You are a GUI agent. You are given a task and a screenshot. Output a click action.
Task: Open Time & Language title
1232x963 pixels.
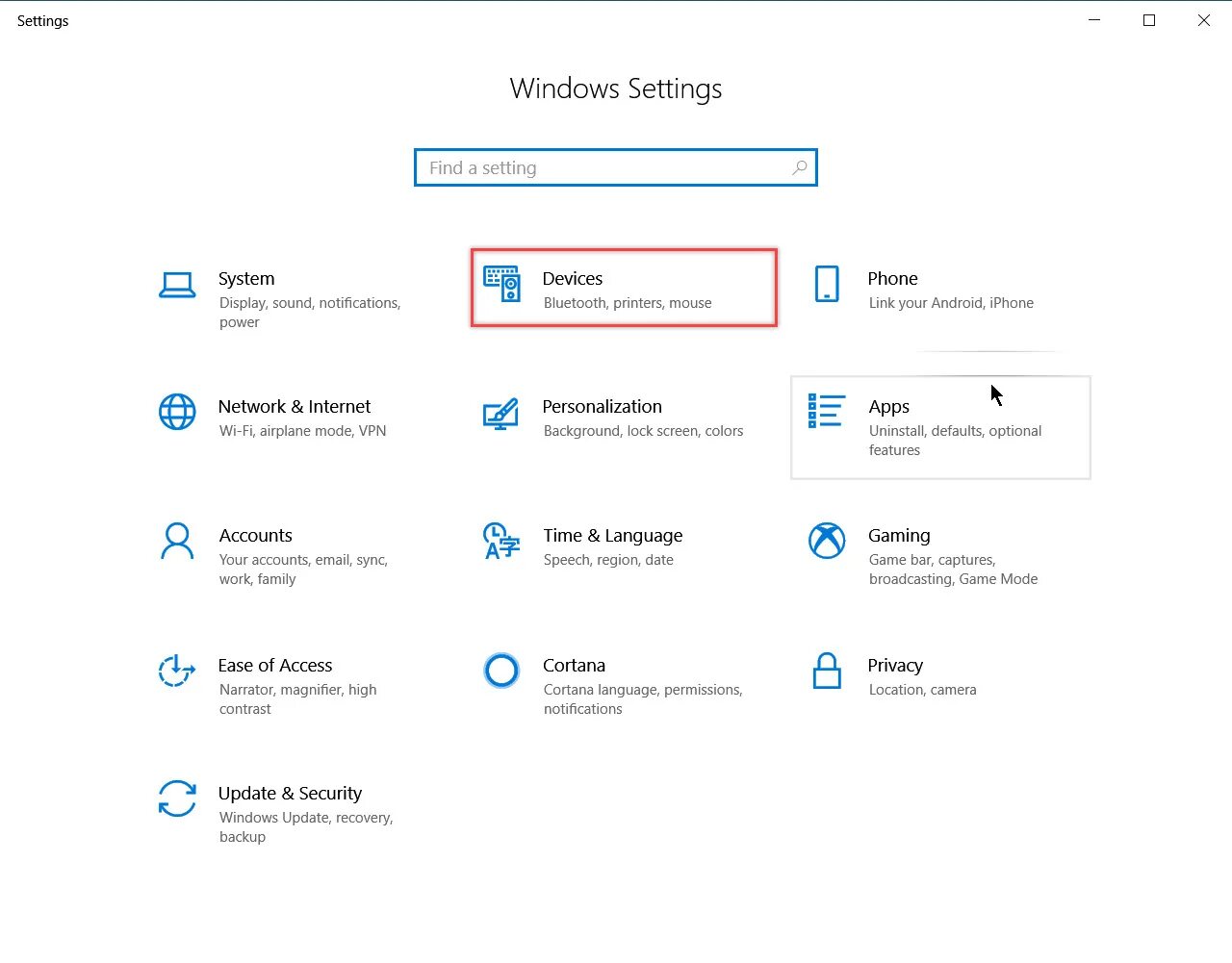point(613,535)
